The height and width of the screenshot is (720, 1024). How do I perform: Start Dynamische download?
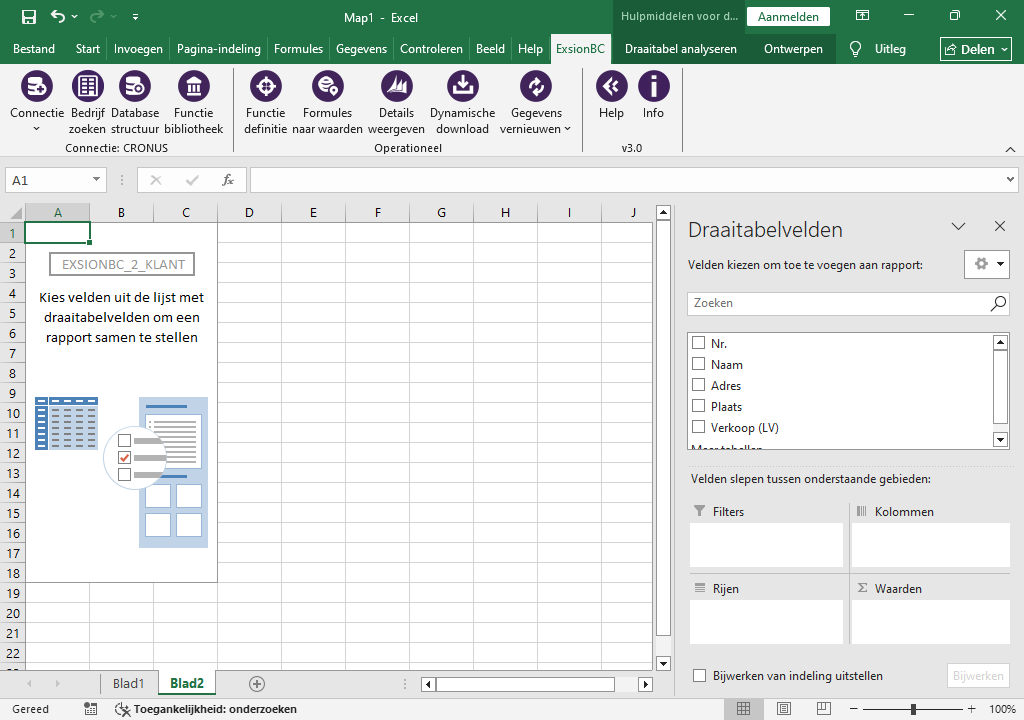point(462,86)
